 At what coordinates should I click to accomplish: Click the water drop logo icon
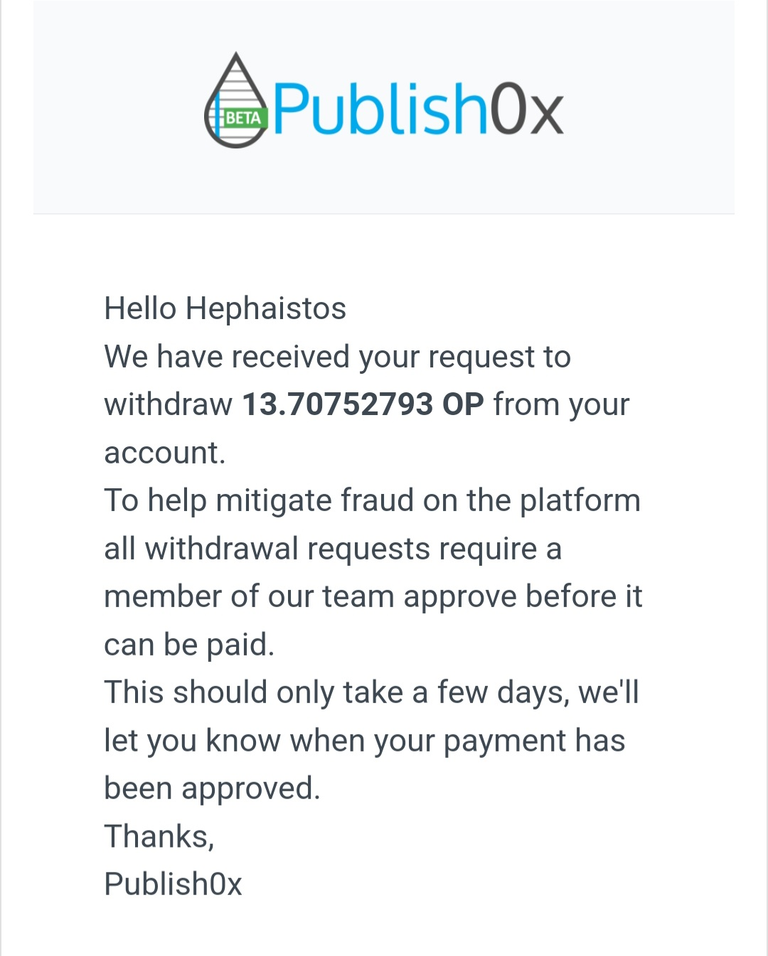pyautogui.click(x=236, y=100)
